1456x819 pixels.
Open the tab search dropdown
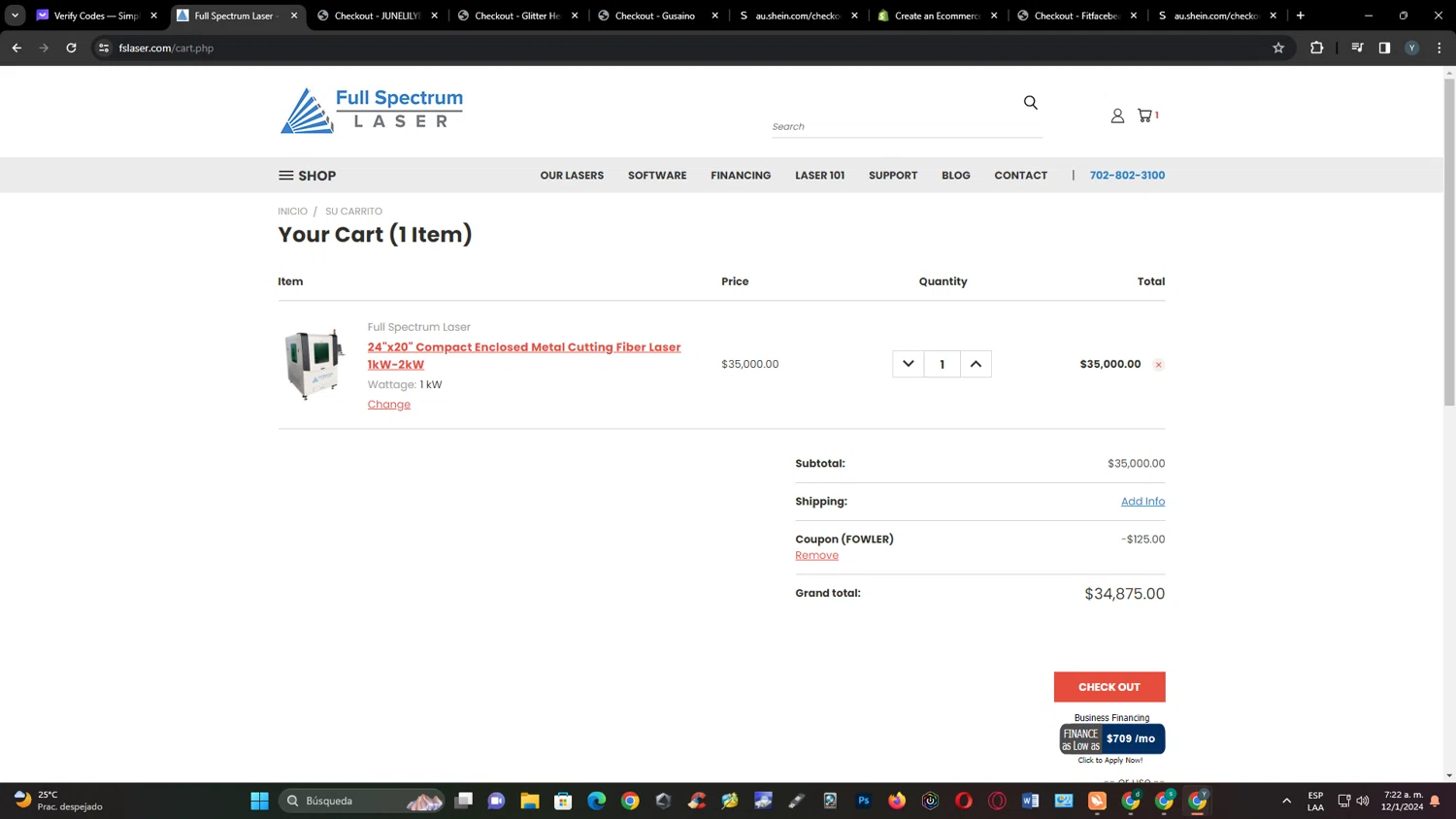coord(15,16)
